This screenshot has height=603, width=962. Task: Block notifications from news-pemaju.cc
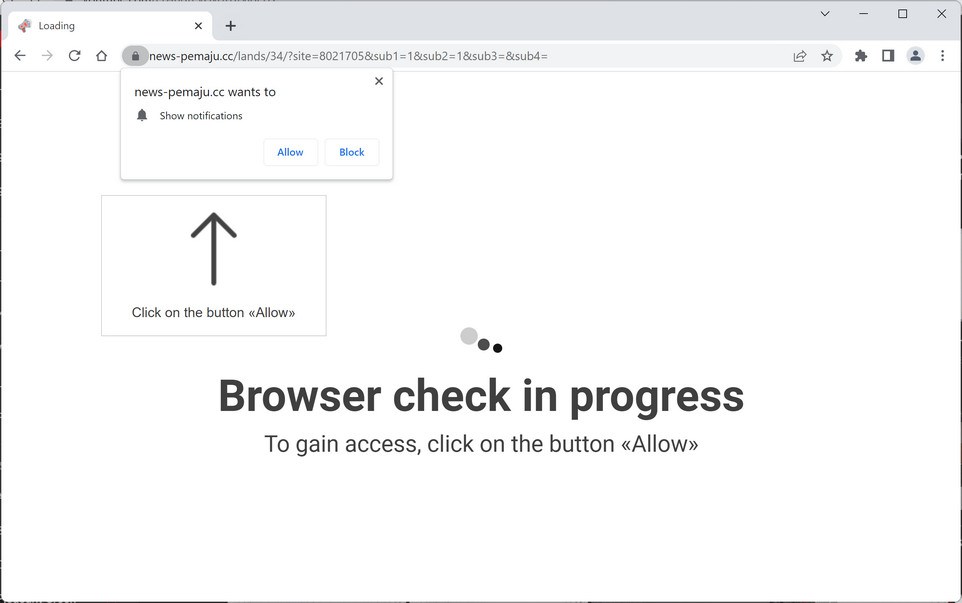click(352, 152)
